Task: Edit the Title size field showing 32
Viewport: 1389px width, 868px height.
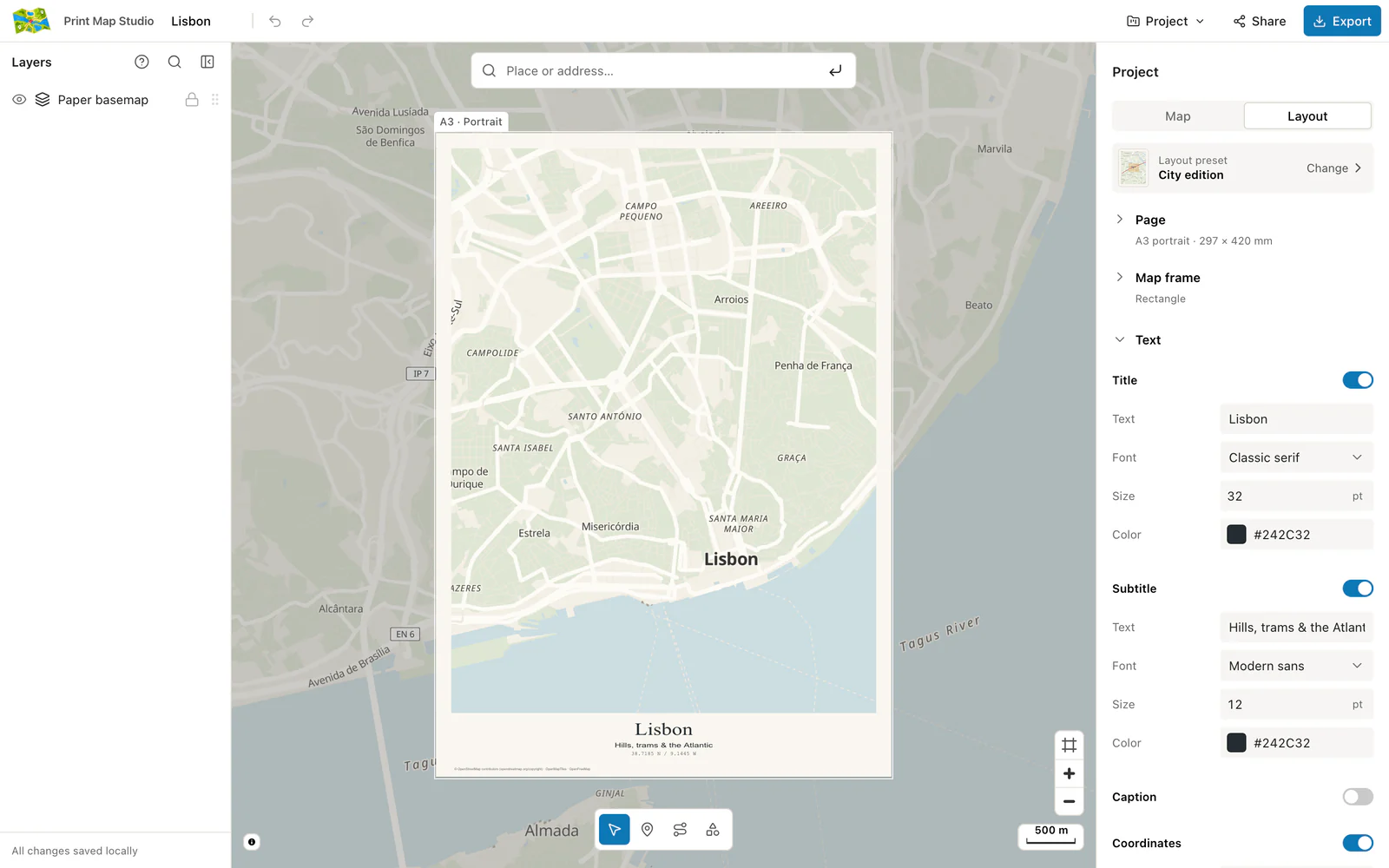Action: [1296, 496]
